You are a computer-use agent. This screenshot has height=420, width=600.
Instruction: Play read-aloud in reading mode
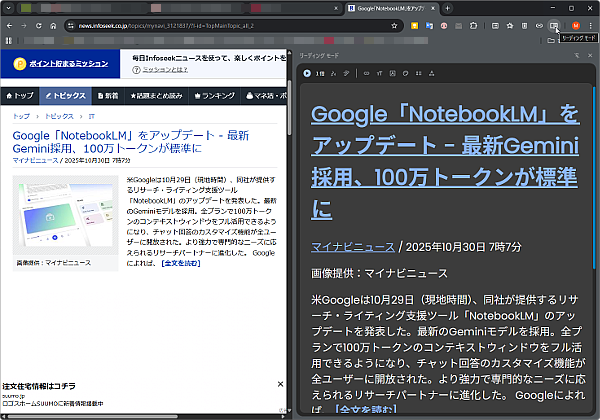[x=307, y=73]
